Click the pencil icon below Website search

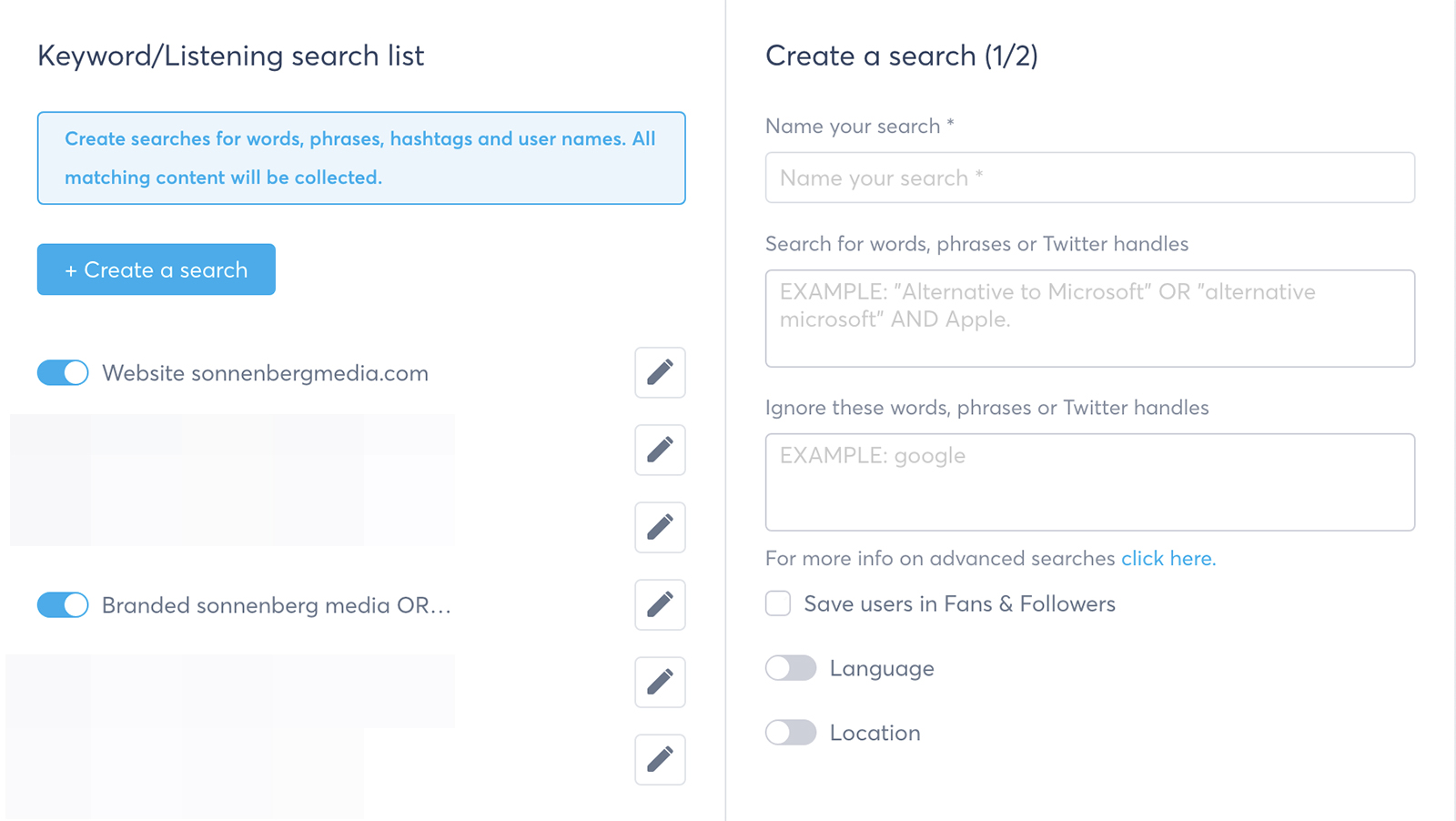click(660, 450)
